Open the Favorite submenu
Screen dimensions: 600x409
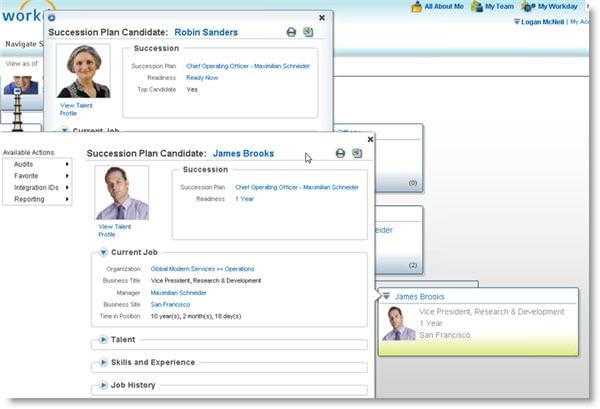(37, 176)
